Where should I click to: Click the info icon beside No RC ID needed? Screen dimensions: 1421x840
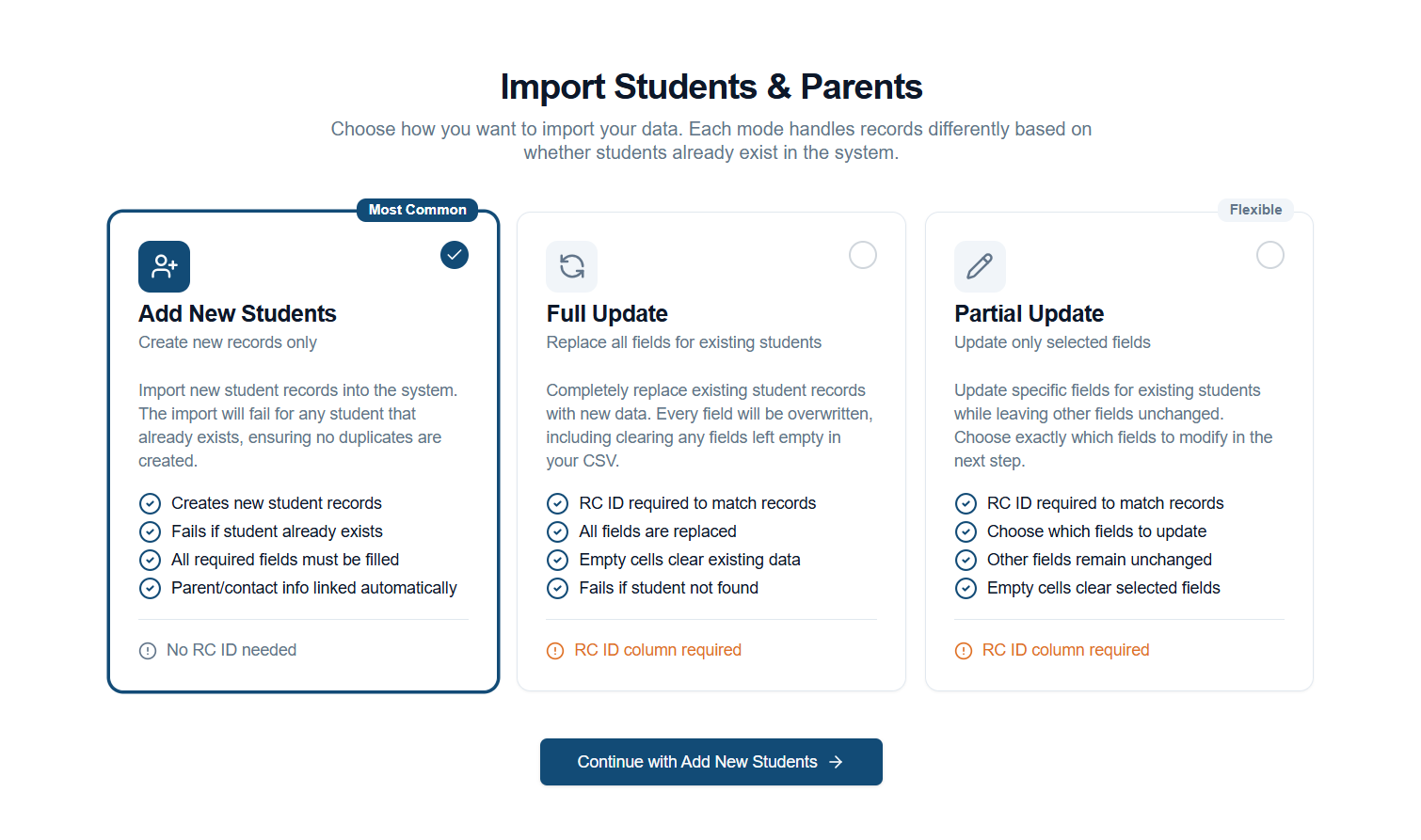tap(148, 651)
